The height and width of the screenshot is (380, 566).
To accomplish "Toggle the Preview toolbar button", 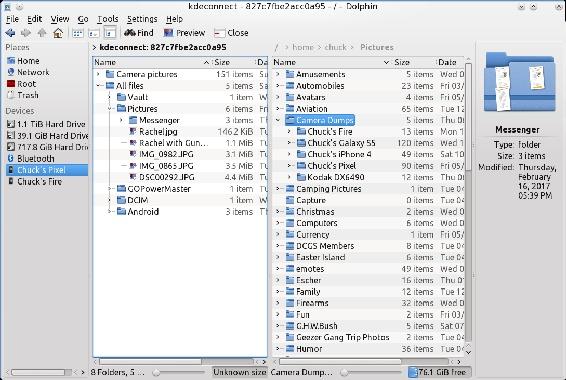I will (x=184, y=33).
